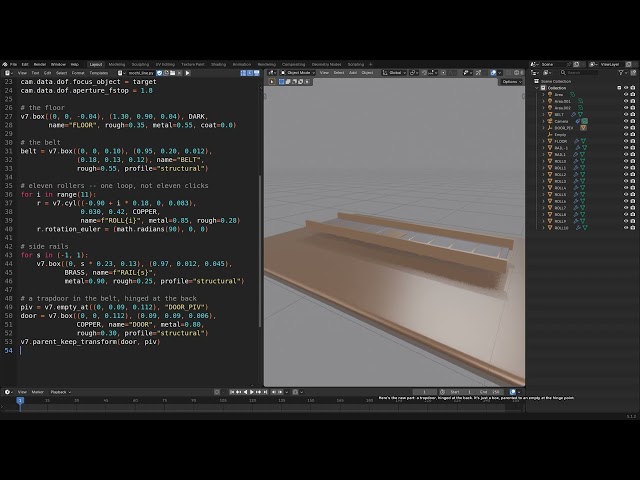Open the Templates menu in text editor
The width and height of the screenshot is (640, 480).
(98, 73)
